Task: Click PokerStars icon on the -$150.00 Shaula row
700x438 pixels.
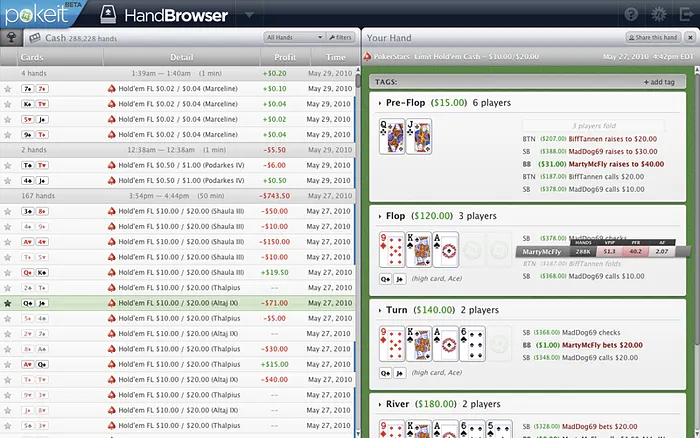Action: pyautogui.click(x=111, y=242)
